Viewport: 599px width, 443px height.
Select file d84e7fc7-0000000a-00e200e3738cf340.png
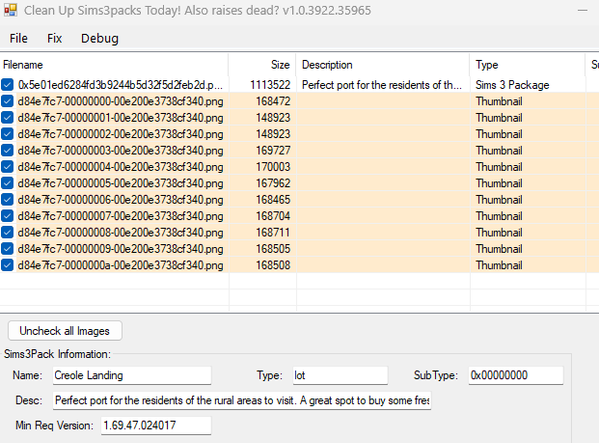pyautogui.click(x=120, y=265)
